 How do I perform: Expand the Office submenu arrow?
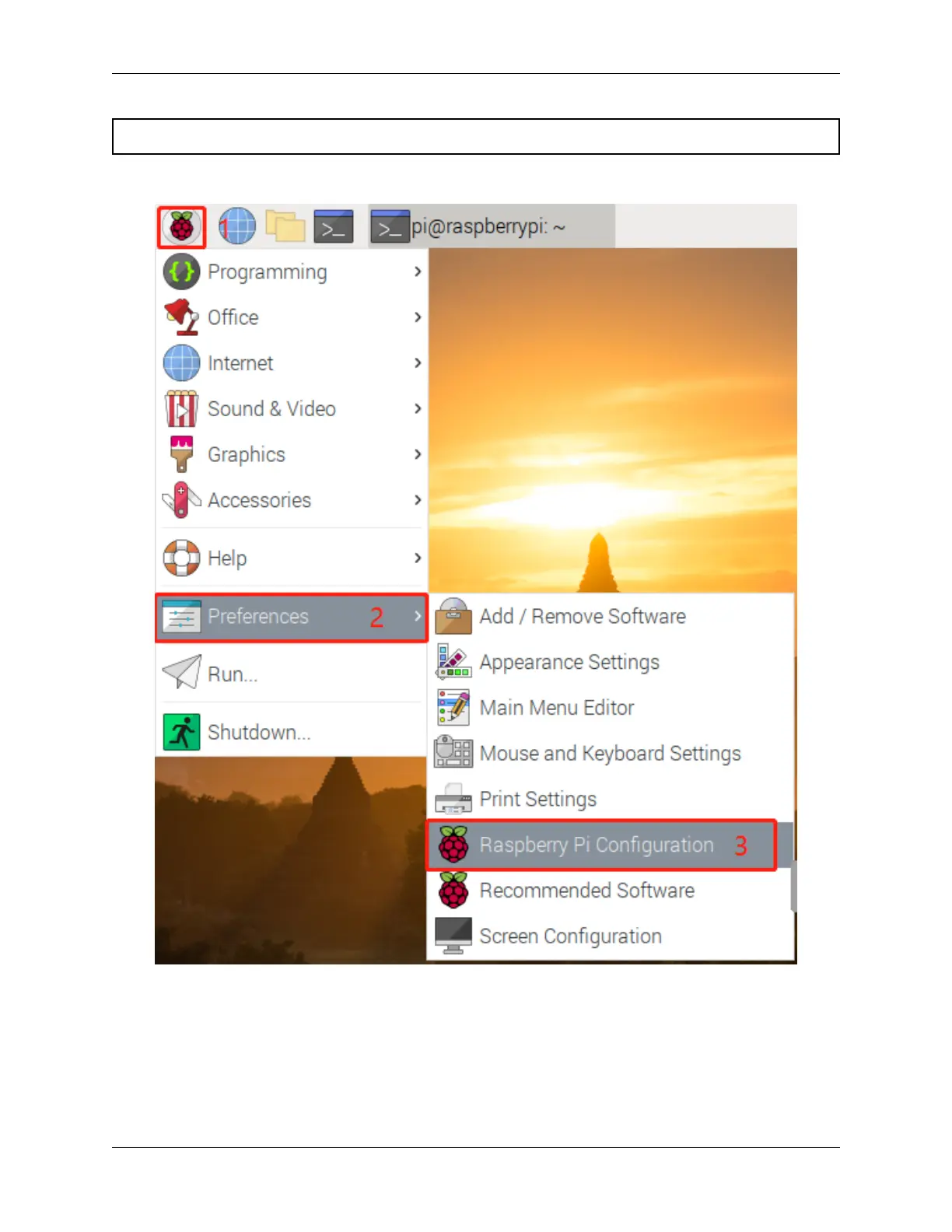pyautogui.click(x=418, y=317)
